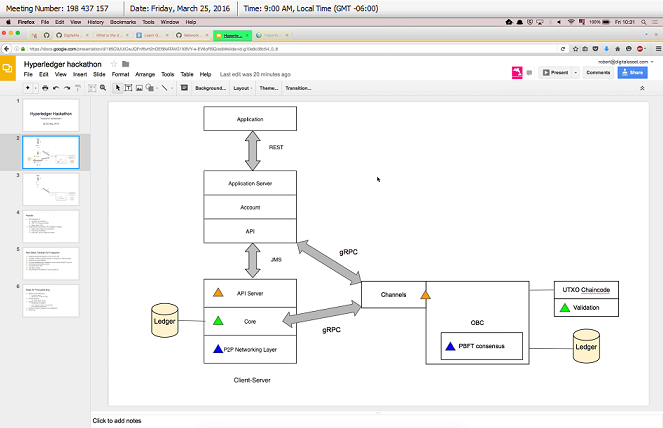
Task: Click the red Adblock icon
Action: coord(640,49)
